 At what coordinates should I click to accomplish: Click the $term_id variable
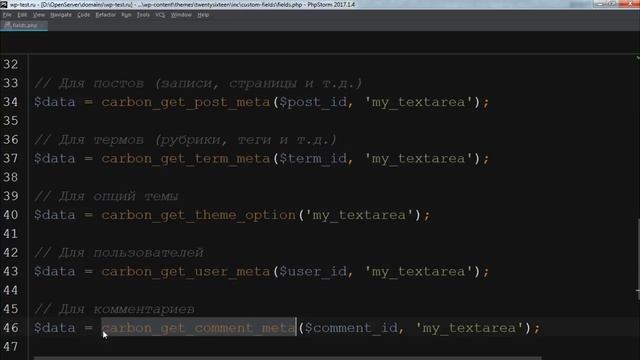pyautogui.click(x=313, y=158)
